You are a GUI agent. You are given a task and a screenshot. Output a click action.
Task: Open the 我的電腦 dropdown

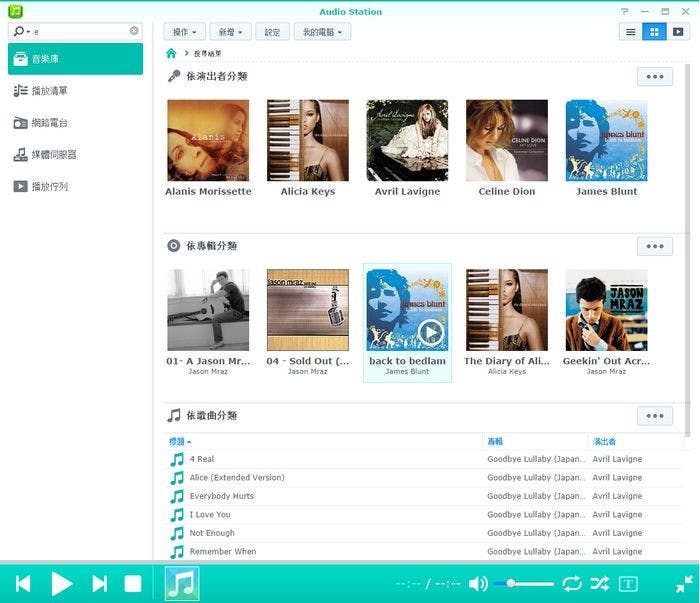tap(322, 32)
